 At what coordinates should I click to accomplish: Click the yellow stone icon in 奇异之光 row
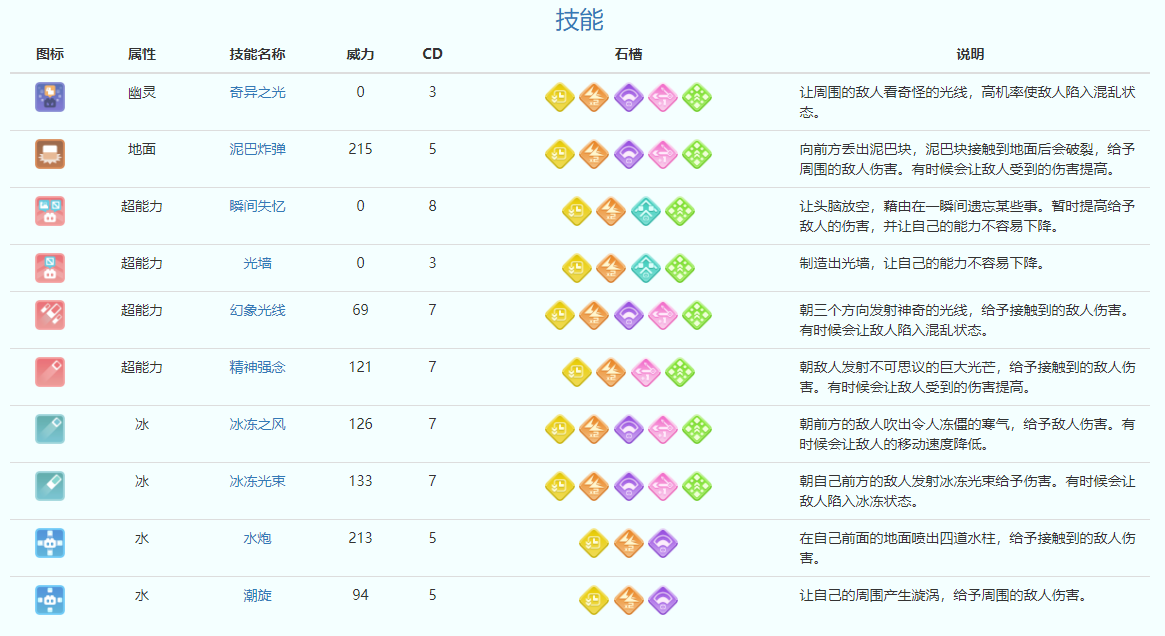(560, 97)
